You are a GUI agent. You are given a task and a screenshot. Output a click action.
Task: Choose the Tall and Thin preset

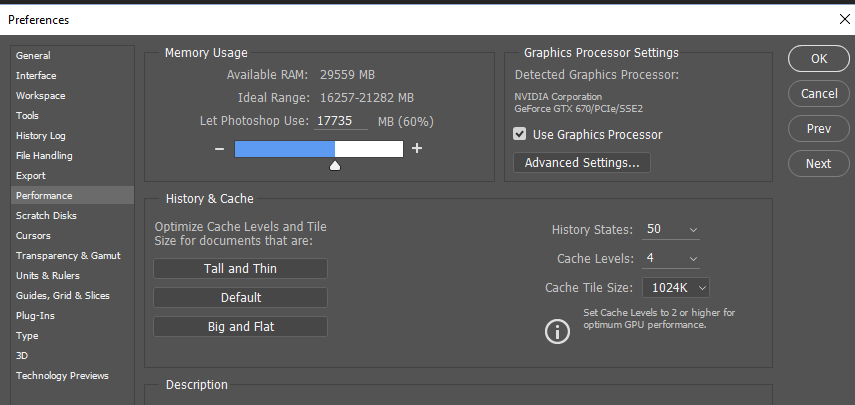240,268
